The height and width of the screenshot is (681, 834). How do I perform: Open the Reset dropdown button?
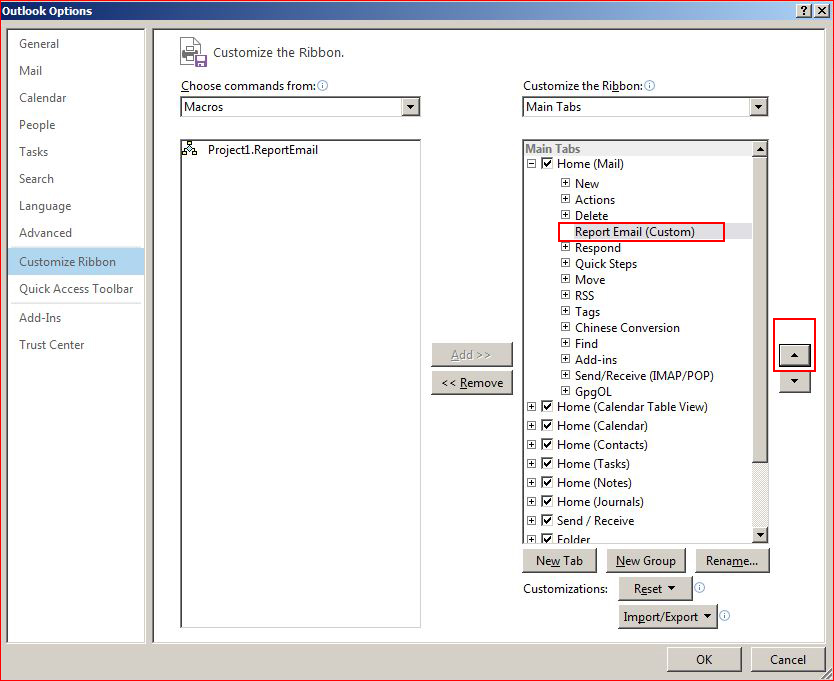coord(655,588)
